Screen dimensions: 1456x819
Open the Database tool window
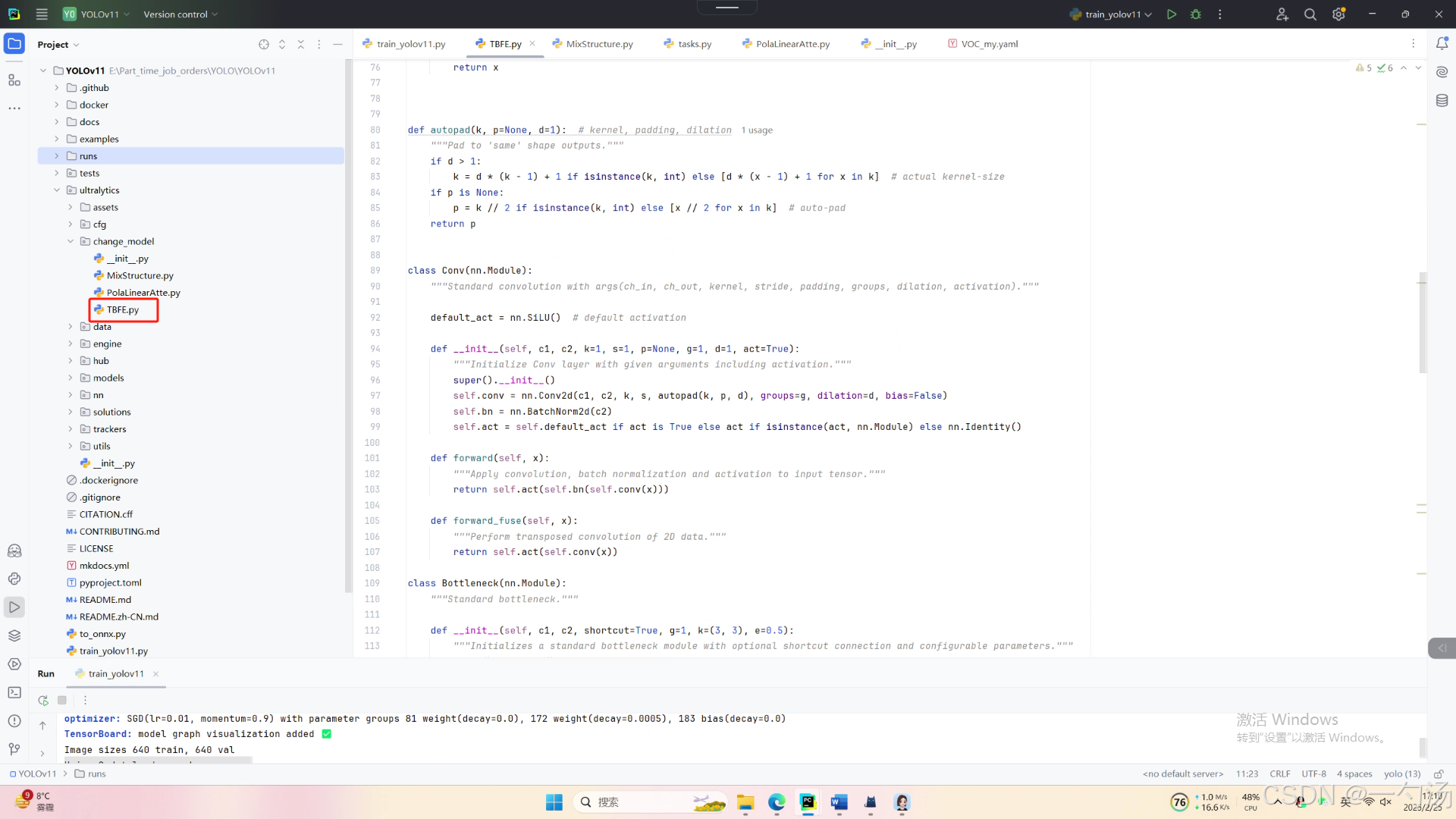[1442, 100]
